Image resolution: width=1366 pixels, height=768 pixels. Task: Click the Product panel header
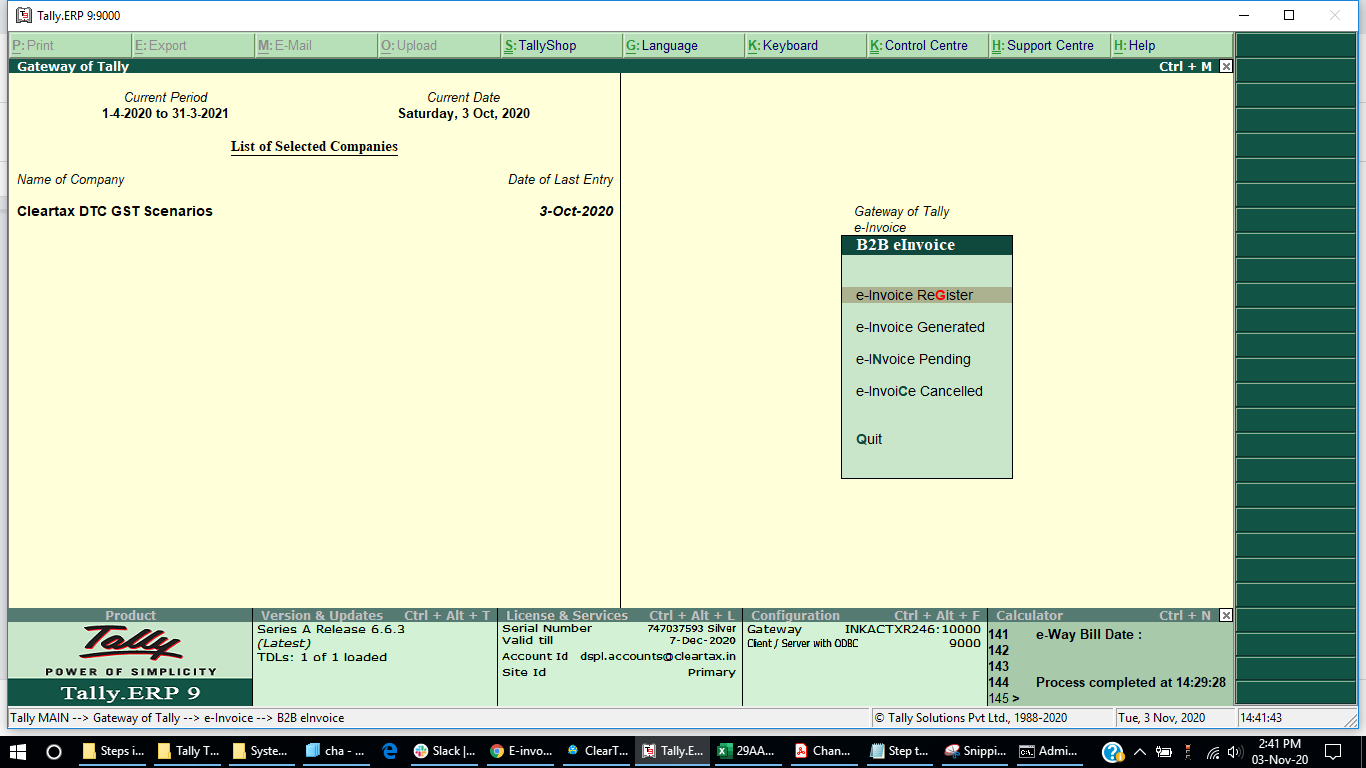(130, 615)
